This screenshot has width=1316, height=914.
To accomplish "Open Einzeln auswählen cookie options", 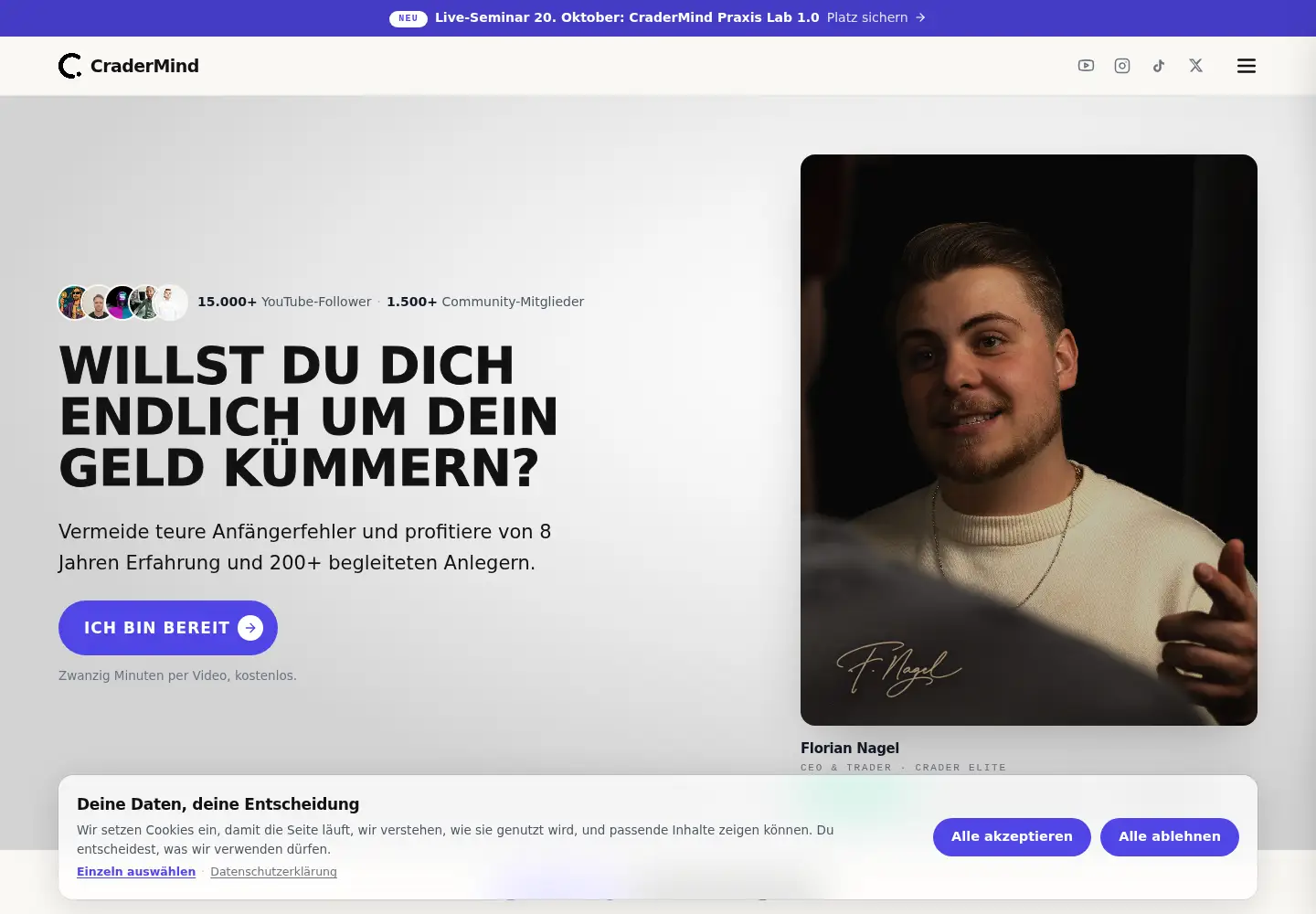I will 136,872.
